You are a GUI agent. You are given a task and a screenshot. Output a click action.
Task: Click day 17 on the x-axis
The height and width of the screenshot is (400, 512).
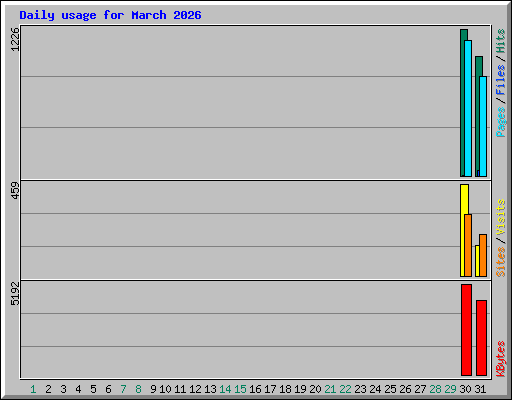270,389
